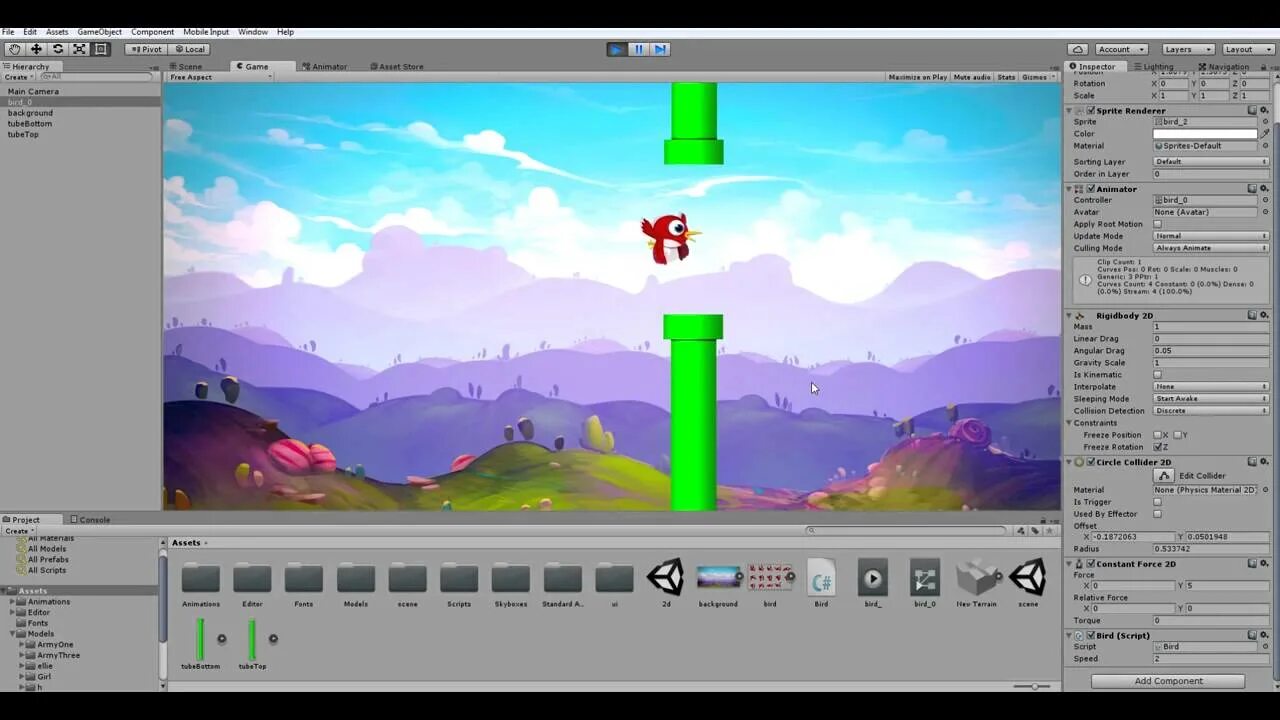The height and width of the screenshot is (720, 1280).
Task: Toggle the Pivot button
Action: 146,49
